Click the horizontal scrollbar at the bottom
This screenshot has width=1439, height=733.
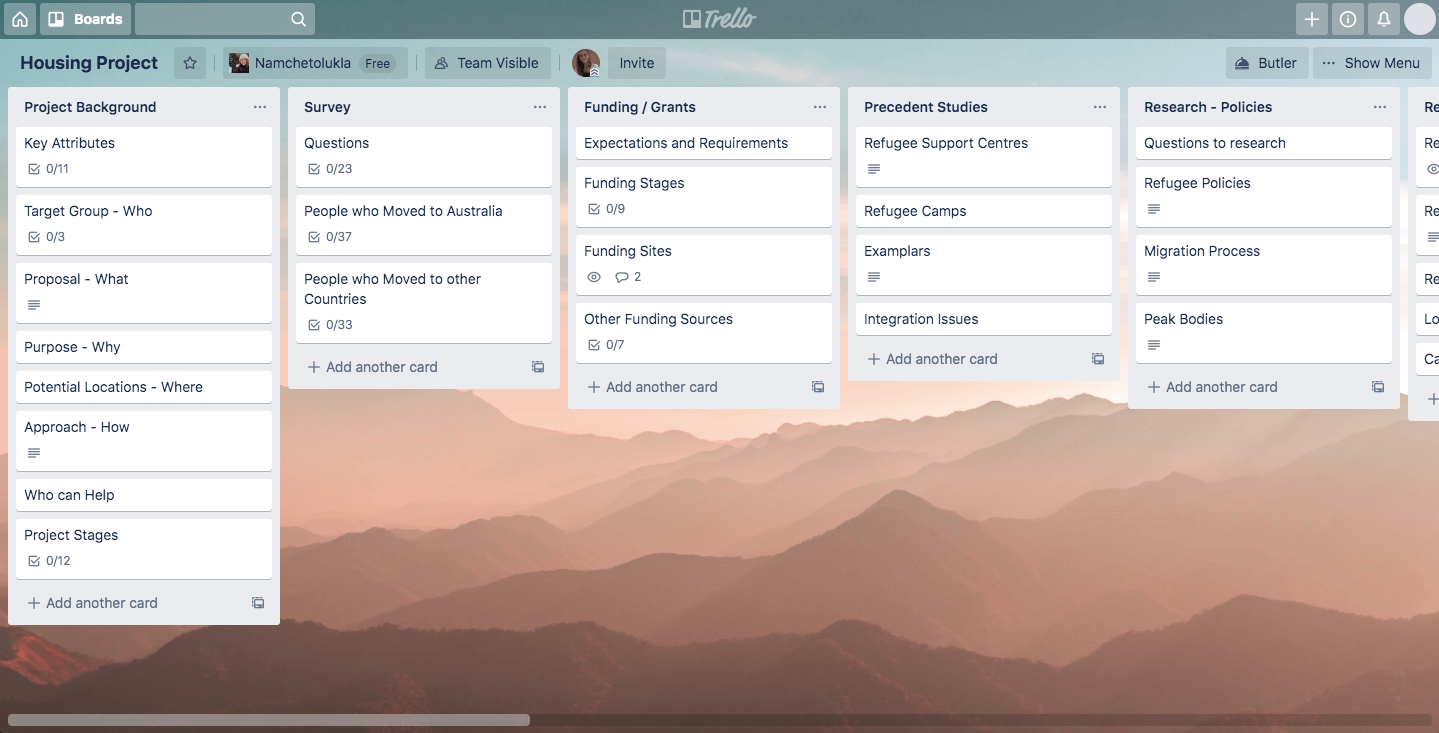click(x=269, y=720)
